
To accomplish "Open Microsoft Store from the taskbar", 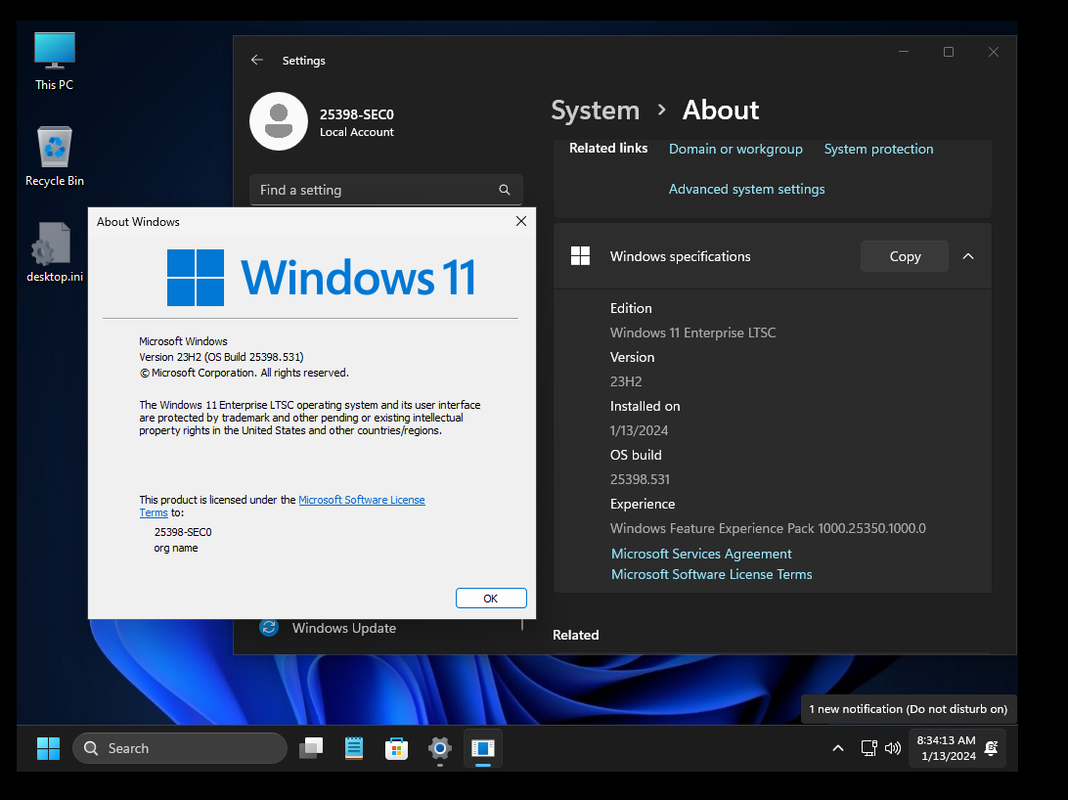I will (396, 748).
